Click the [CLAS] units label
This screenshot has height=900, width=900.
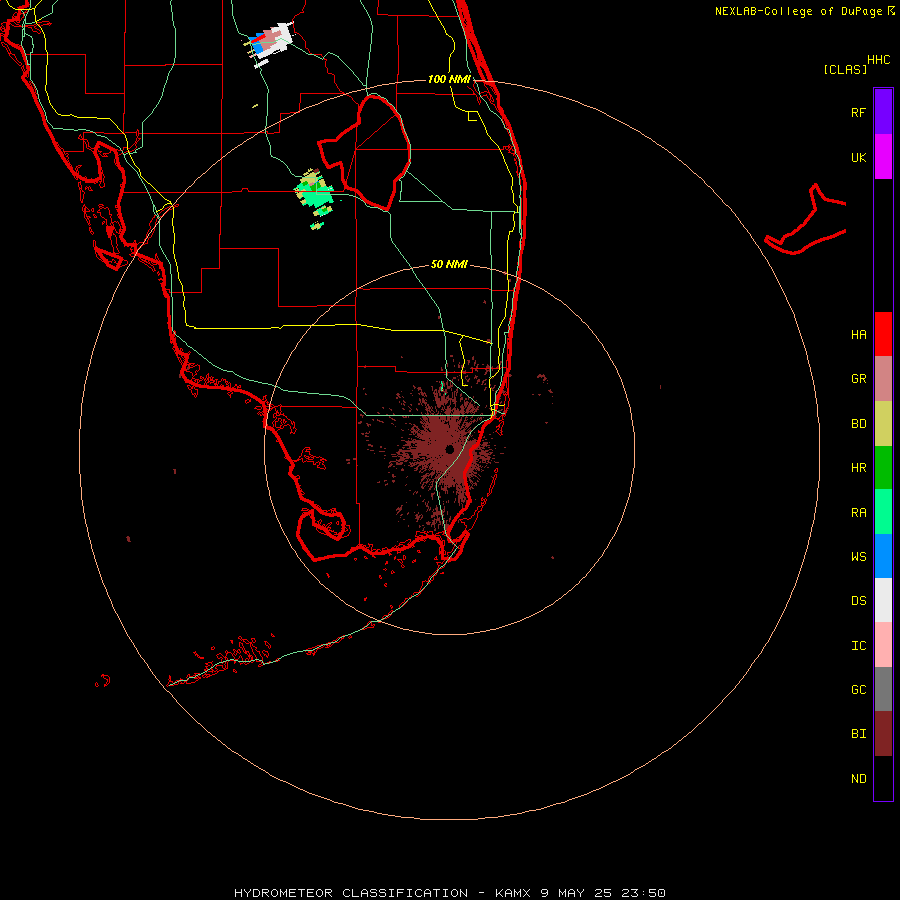click(x=845, y=69)
